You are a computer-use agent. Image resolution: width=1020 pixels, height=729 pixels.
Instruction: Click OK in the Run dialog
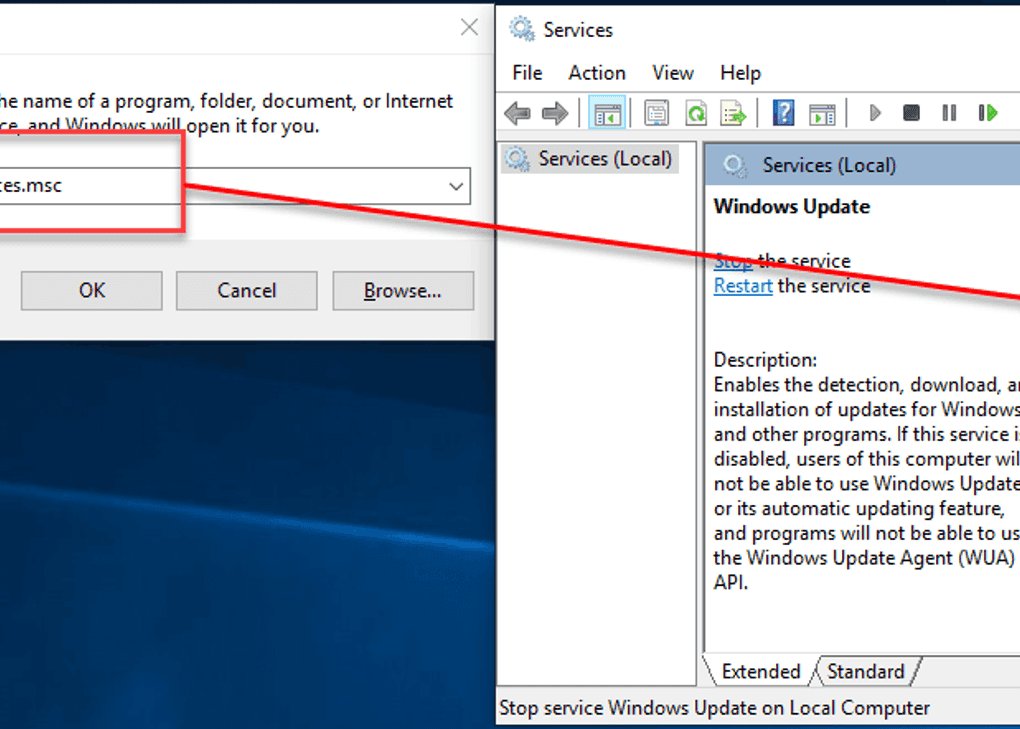[x=92, y=291]
